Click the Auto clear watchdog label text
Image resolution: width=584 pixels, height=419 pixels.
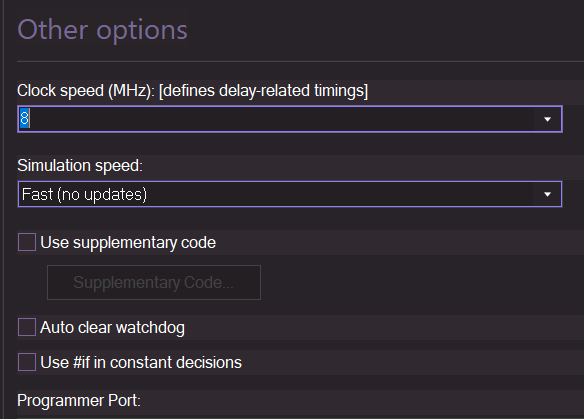click(x=112, y=328)
